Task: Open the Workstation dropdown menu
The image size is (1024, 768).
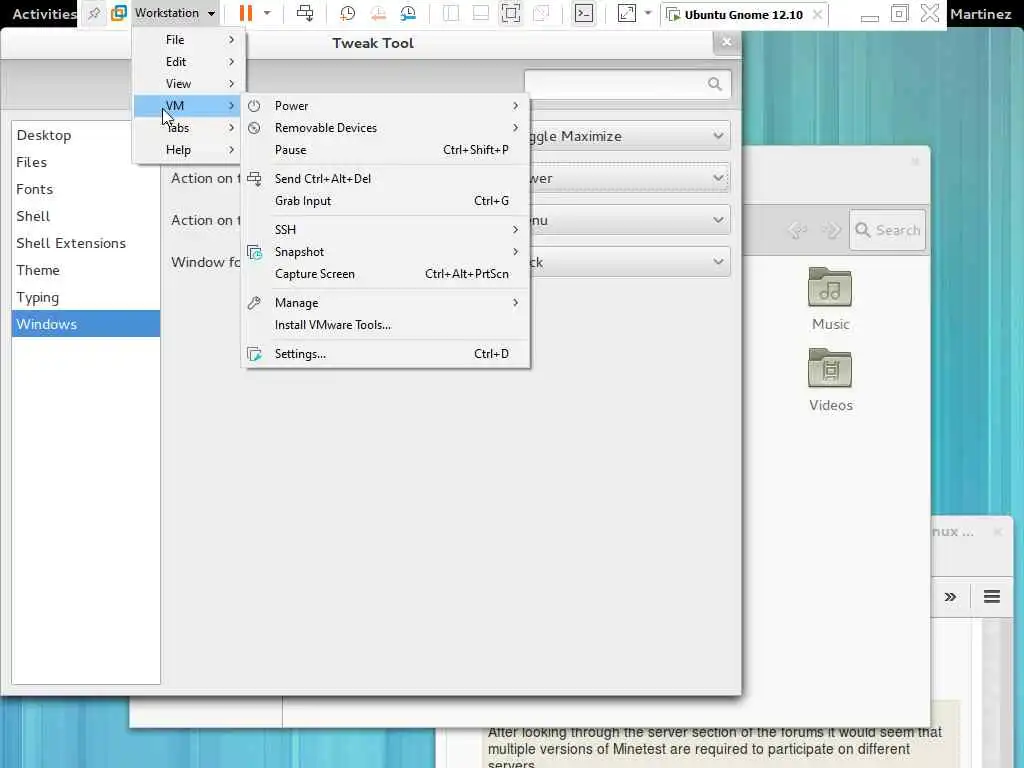Action: pyautogui.click(x=174, y=13)
